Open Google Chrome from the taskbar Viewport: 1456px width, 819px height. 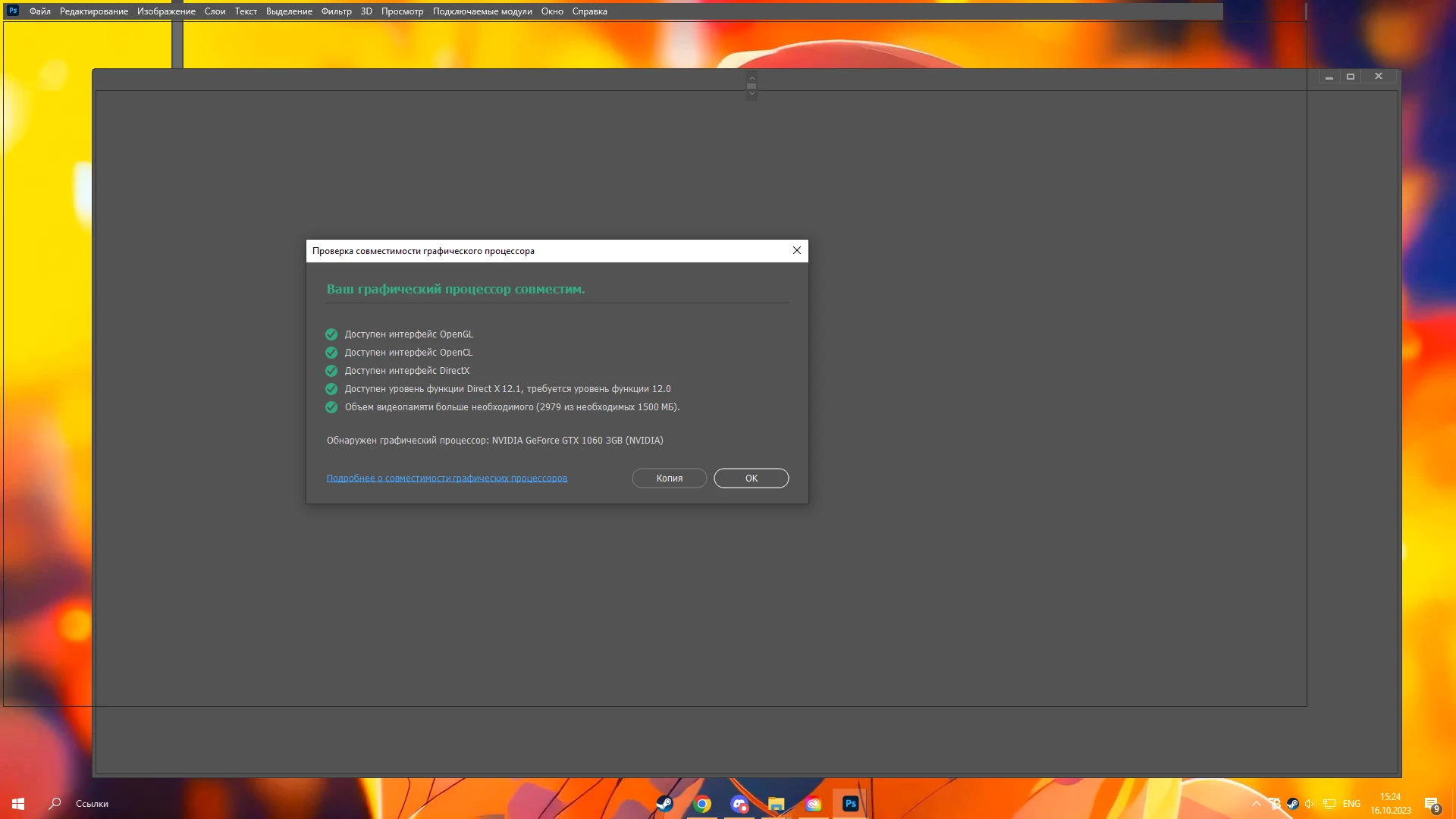click(702, 804)
